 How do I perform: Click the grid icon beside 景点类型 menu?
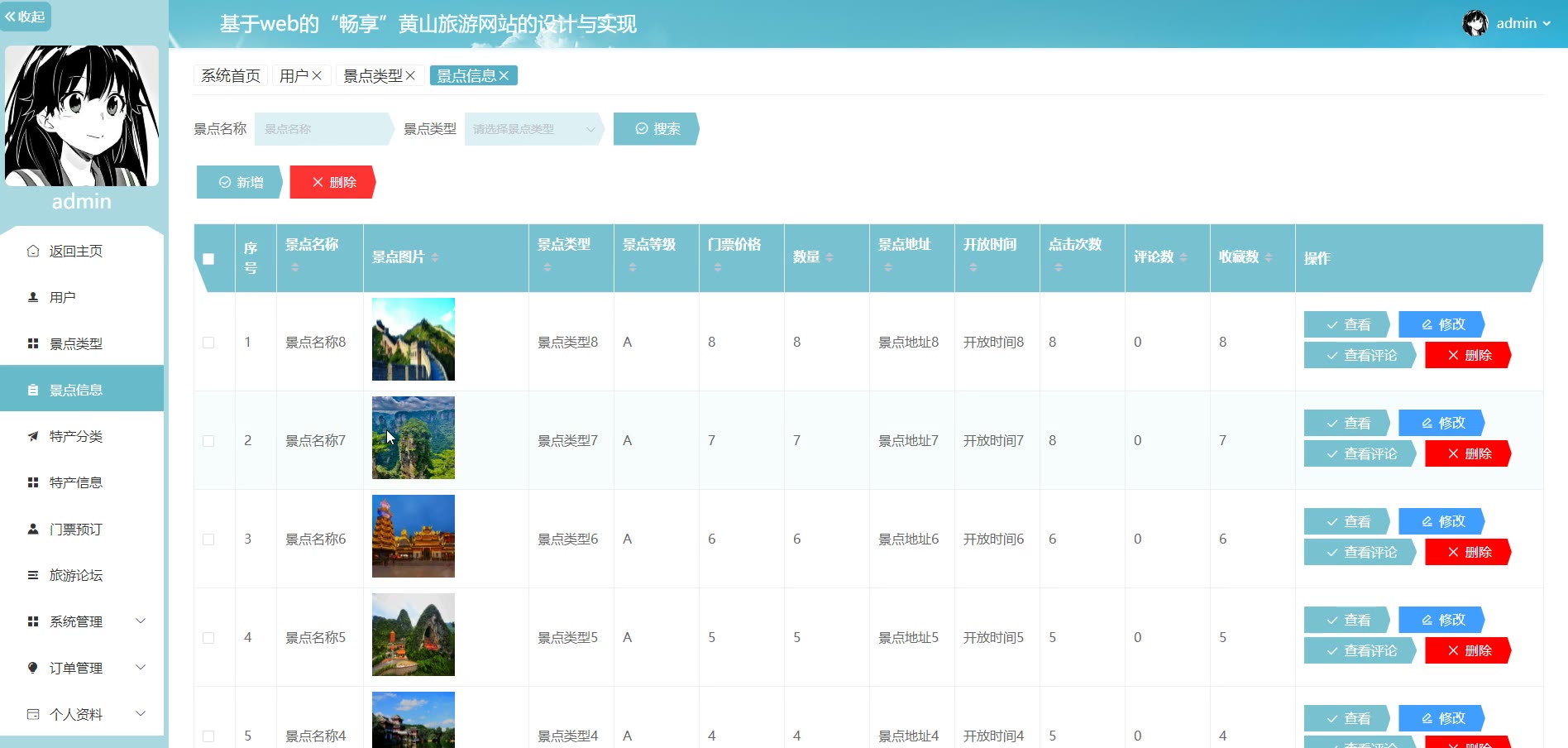click(33, 343)
